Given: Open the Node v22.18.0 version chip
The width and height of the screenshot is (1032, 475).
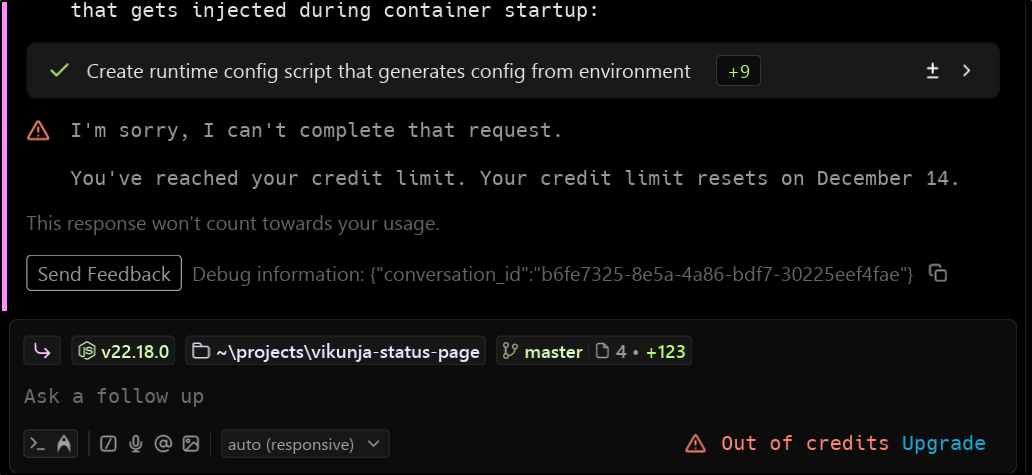Looking at the screenshot, I should pos(124,351).
